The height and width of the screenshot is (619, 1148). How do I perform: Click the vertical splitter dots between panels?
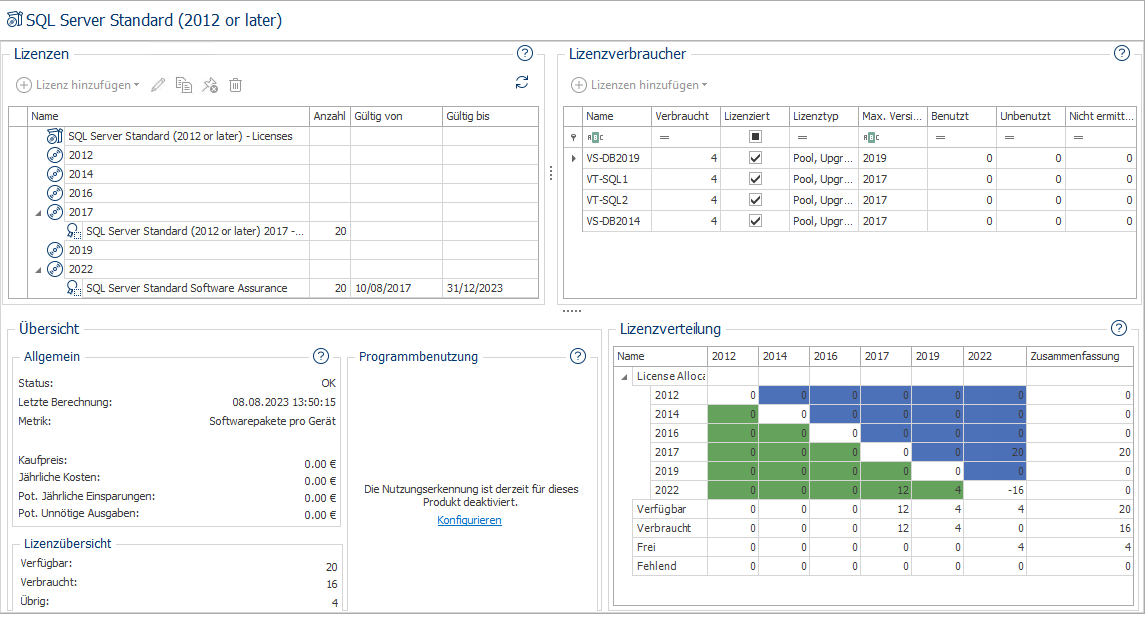(551, 173)
